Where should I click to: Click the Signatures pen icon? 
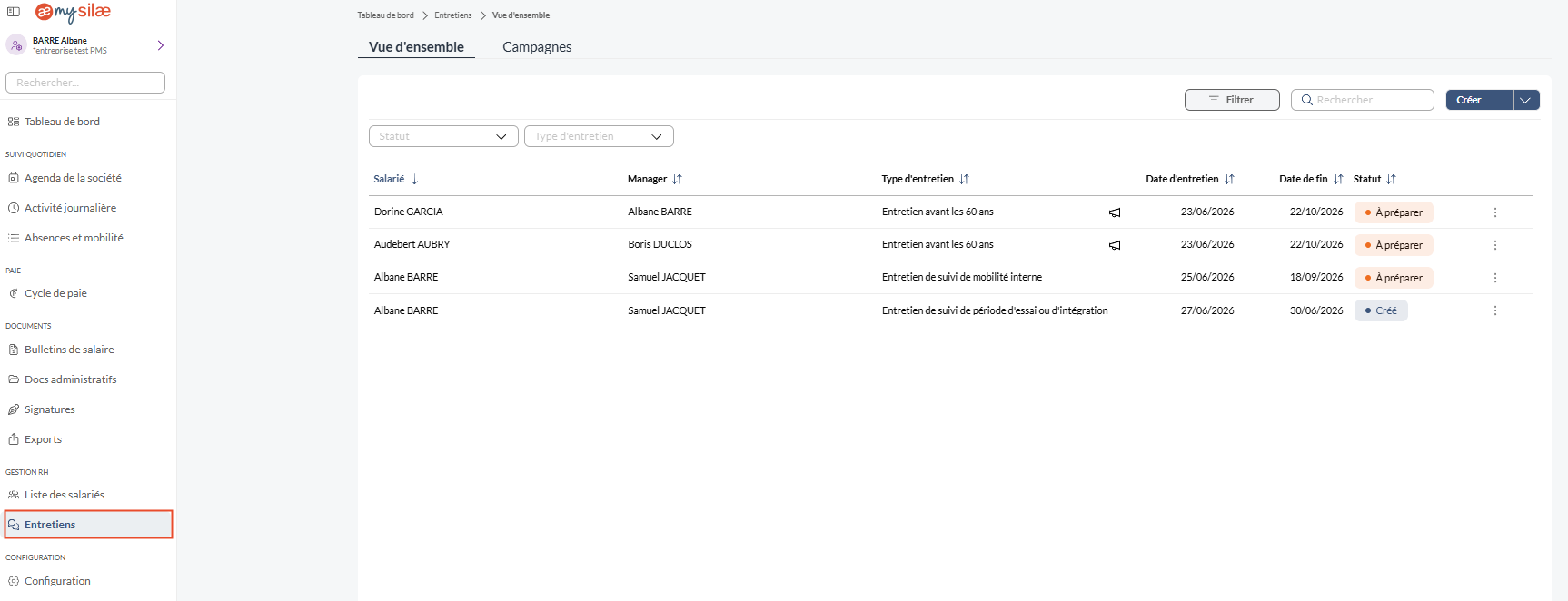14,409
